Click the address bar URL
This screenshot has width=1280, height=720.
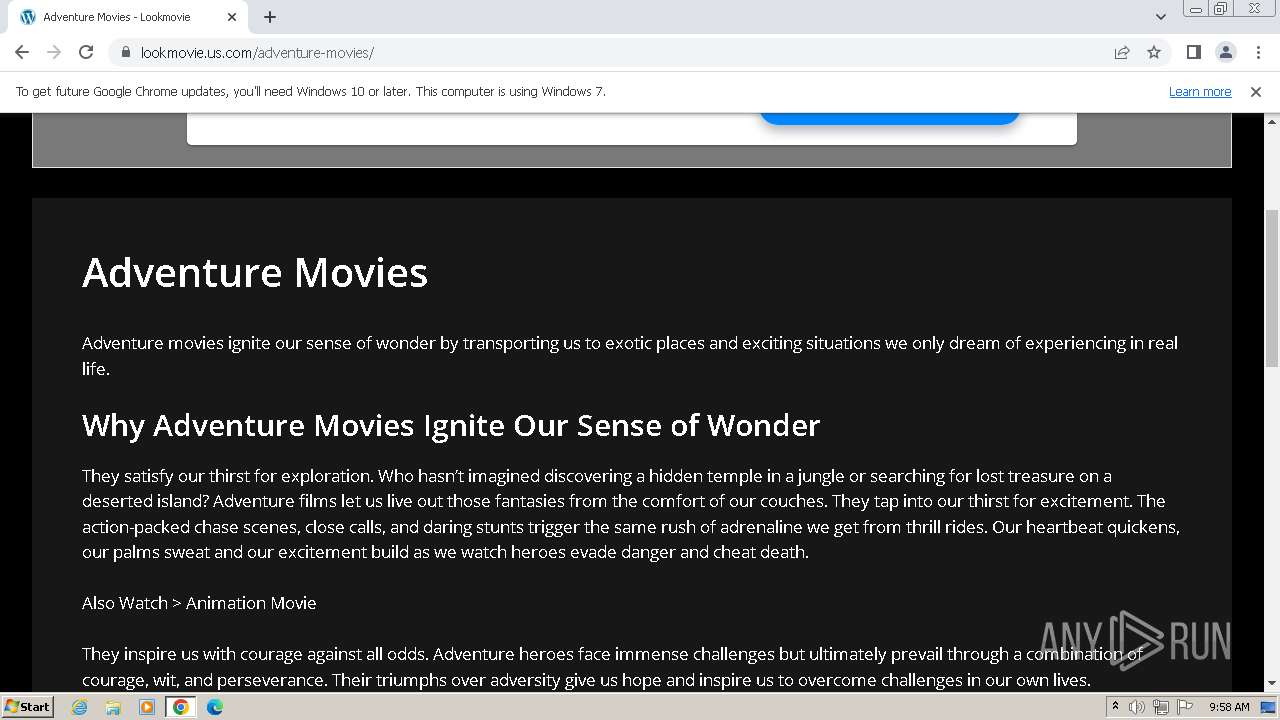pos(257,53)
